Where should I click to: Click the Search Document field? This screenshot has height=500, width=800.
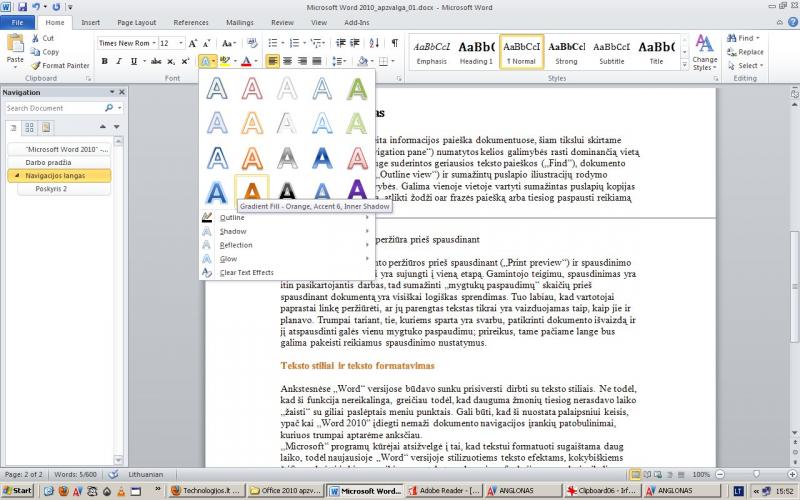pyautogui.click(x=54, y=108)
